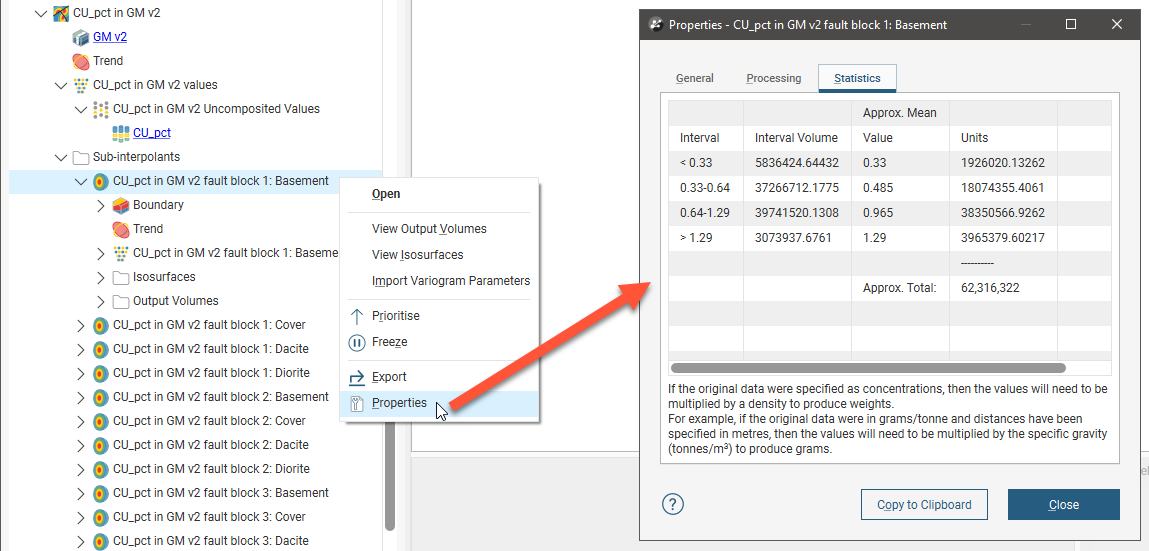Viewport: 1149px width, 551px height.
Task: Expand fault block 1: Dacite interpolant
Action: coord(81,349)
